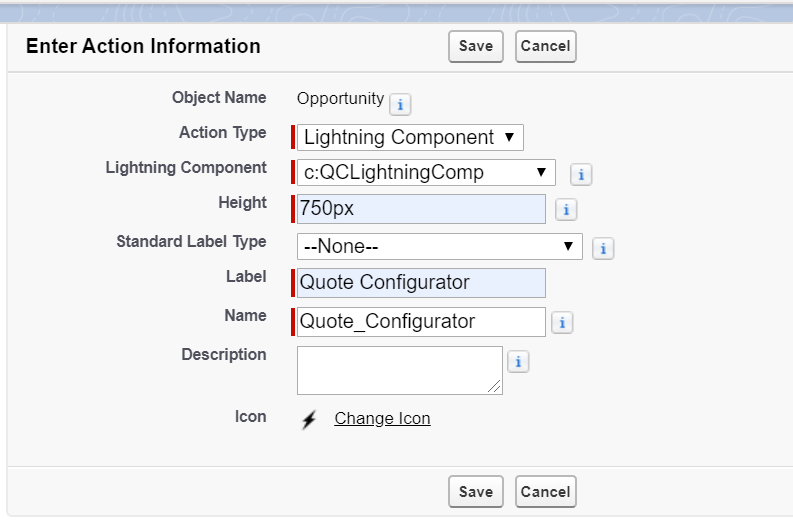Image resolution: width=793 pixels, height=523 pixels.
Task: Click the info icon next to Height field
Action: click(x=565, y=210)
